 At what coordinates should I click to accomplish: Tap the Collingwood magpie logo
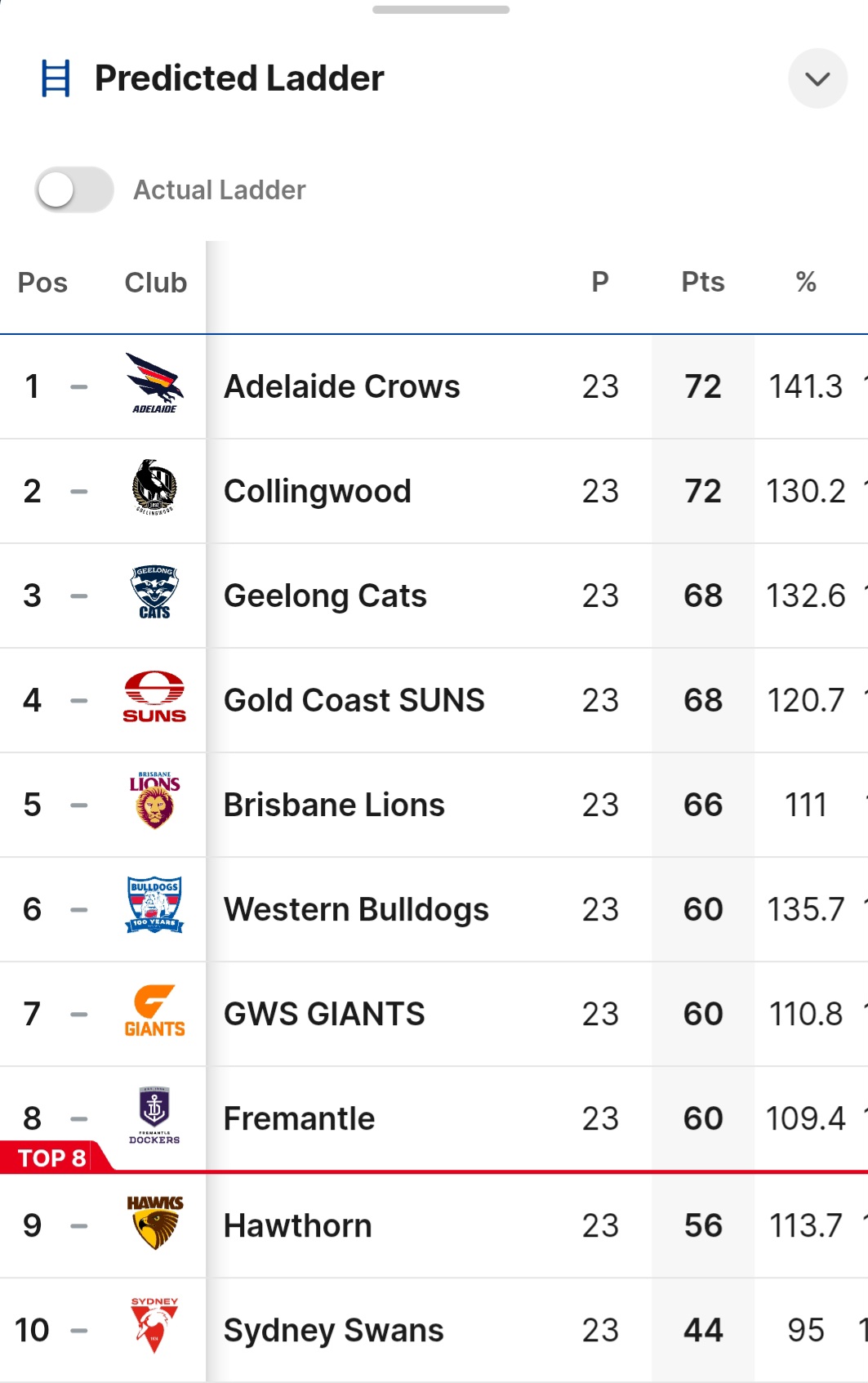pyautogui.click(x=154, y=487)
